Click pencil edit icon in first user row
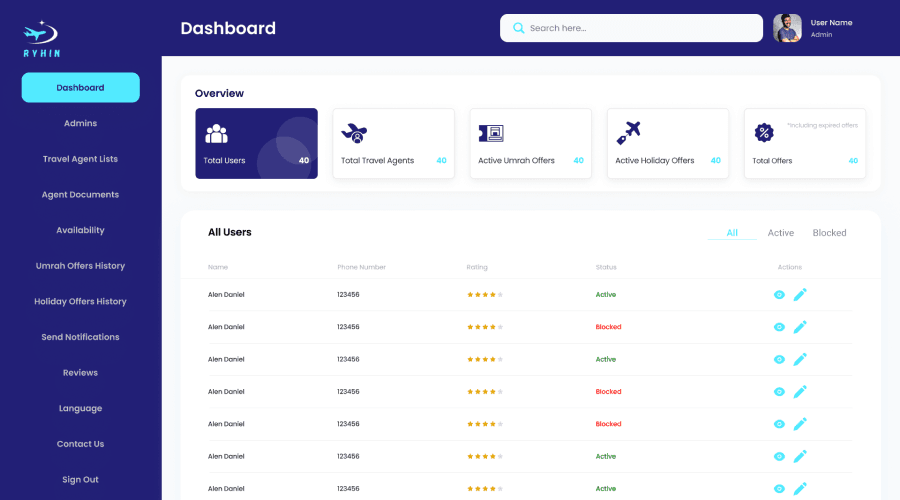The image size is (900, 500). (800, 295)
